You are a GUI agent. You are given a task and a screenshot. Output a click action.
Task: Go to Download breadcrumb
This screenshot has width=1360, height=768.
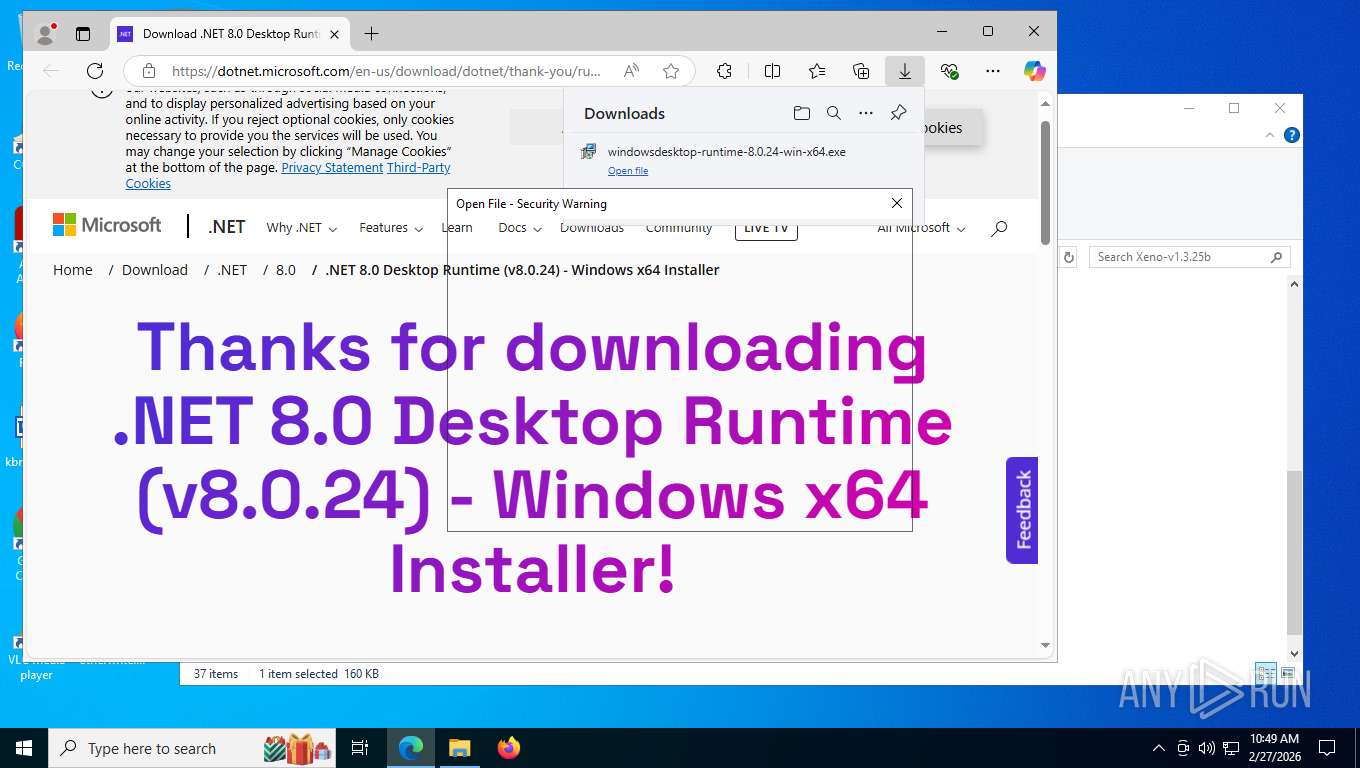click(155, 270)
